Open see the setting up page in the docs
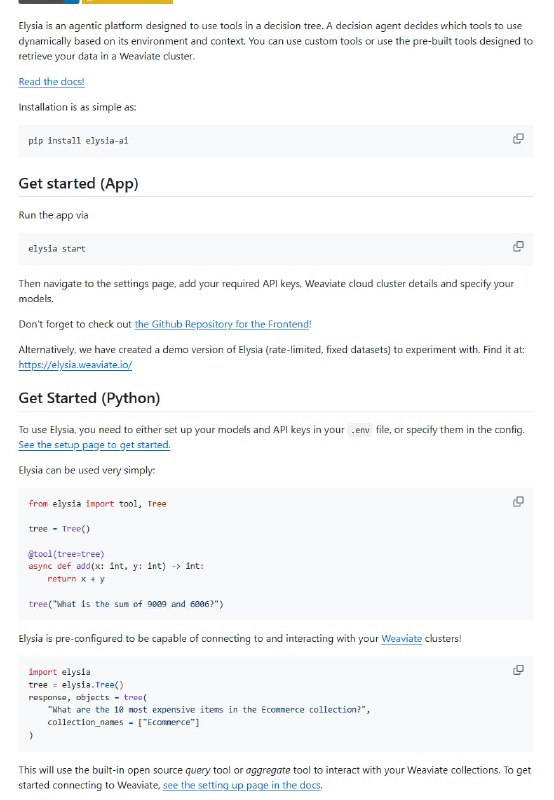This screenshot has height=800, width=554. click(242, 785)
